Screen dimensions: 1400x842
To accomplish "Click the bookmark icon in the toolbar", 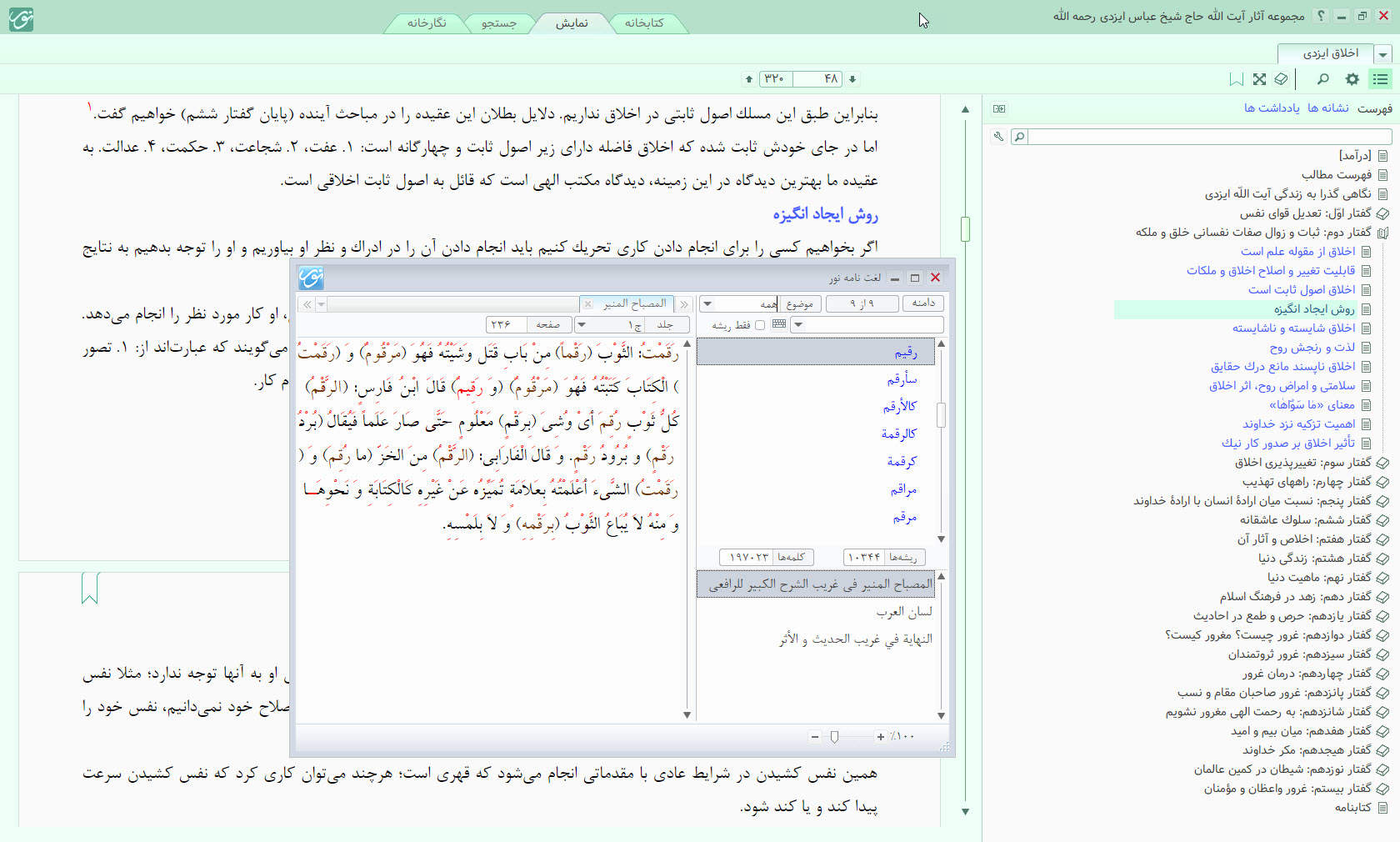I will 1237,79.
